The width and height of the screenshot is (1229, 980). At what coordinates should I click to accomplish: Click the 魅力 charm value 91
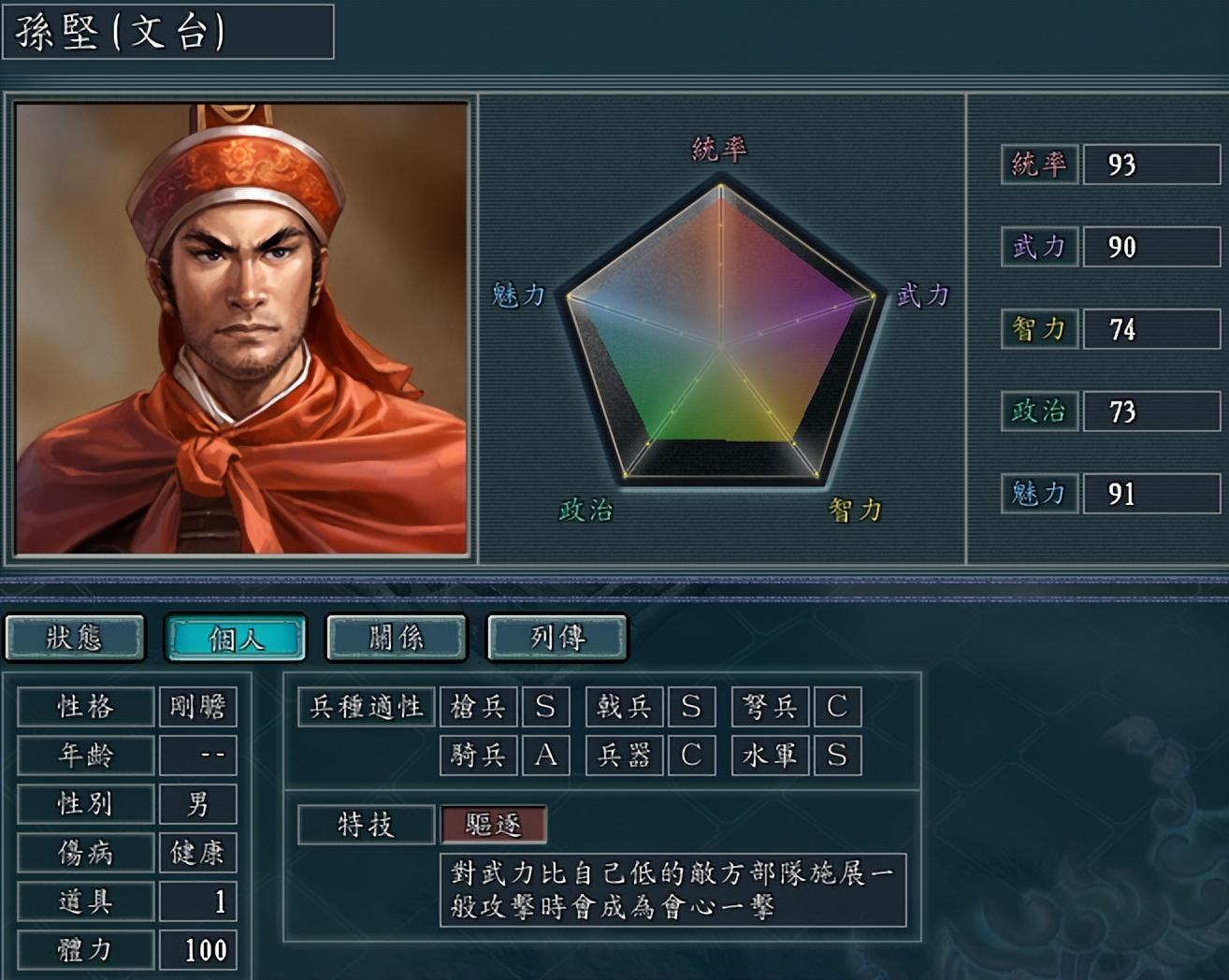1151,494
